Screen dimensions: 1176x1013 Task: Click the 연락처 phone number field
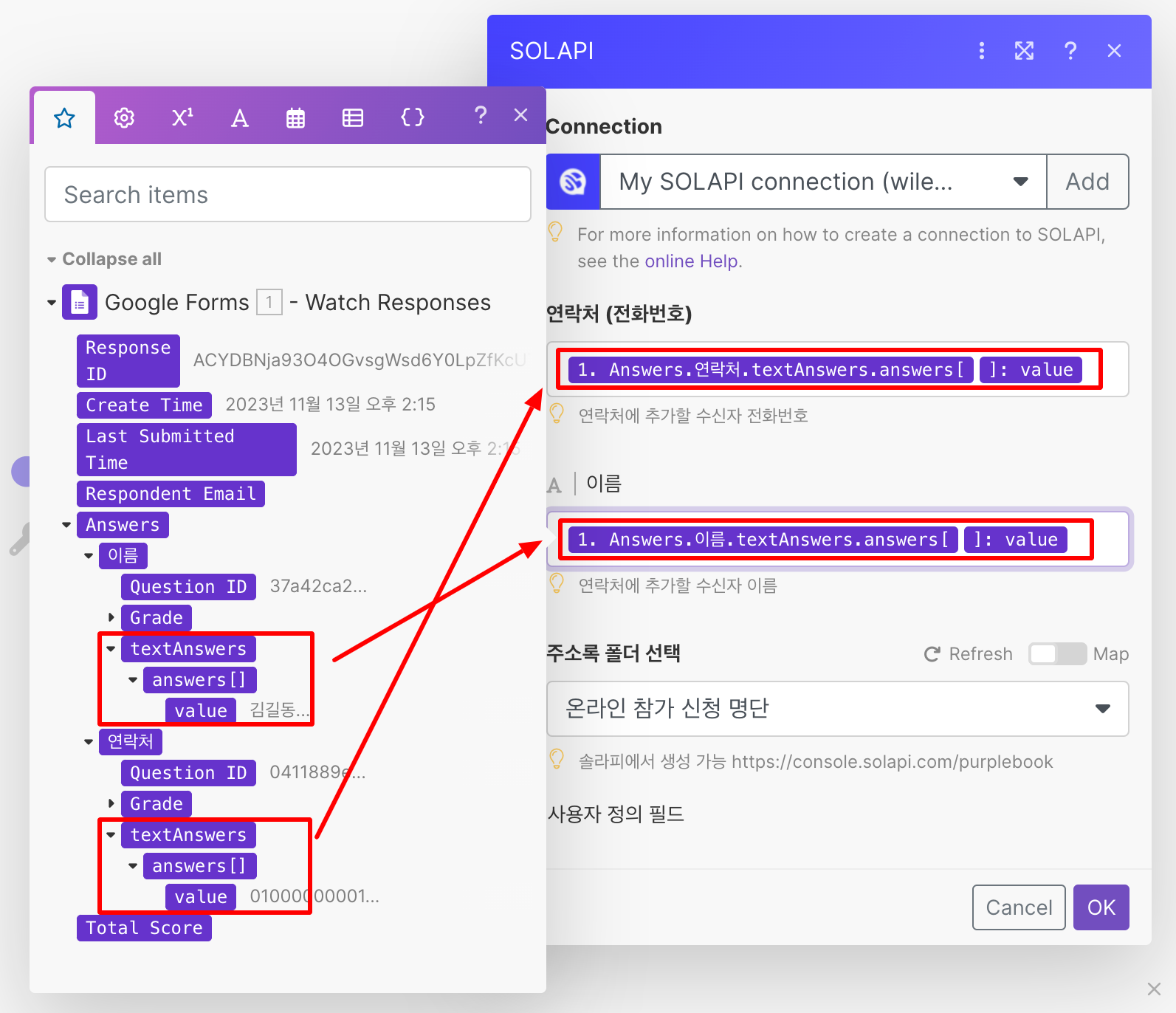[x=838, y=369]
